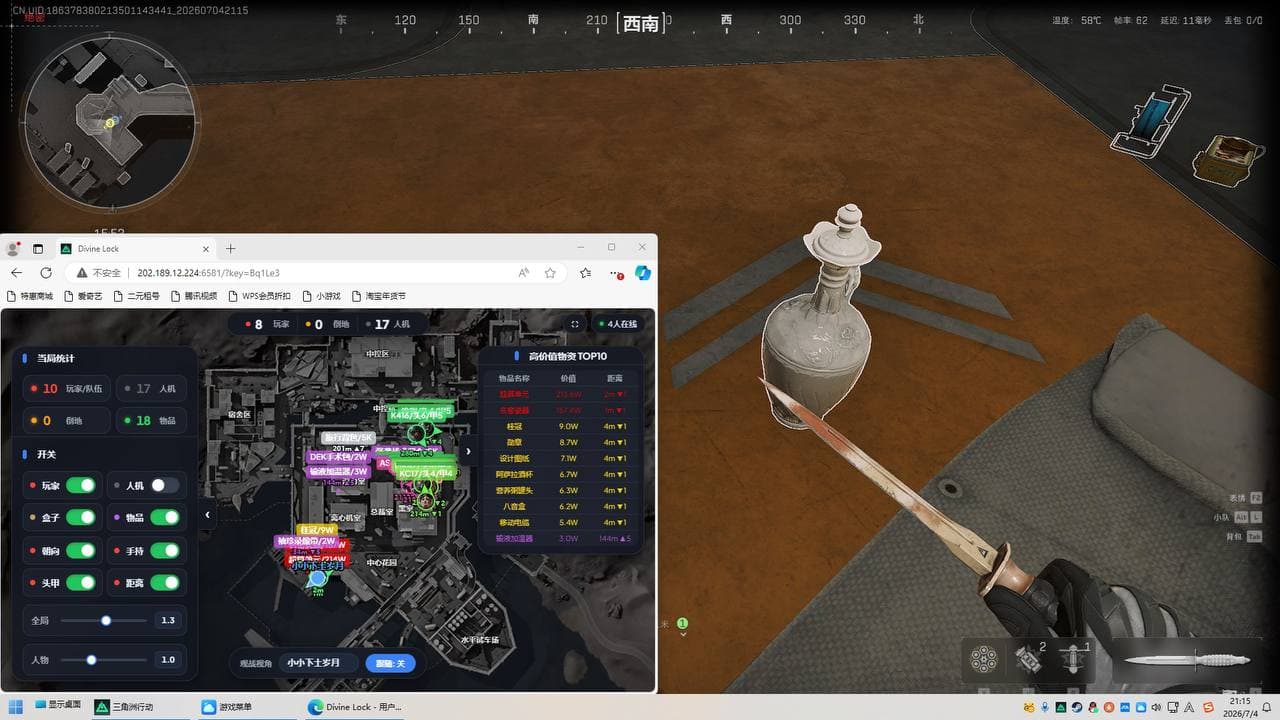Open the 特惠商城 bookmark
The image size is (1280, 720).
[x=30, y=296]
